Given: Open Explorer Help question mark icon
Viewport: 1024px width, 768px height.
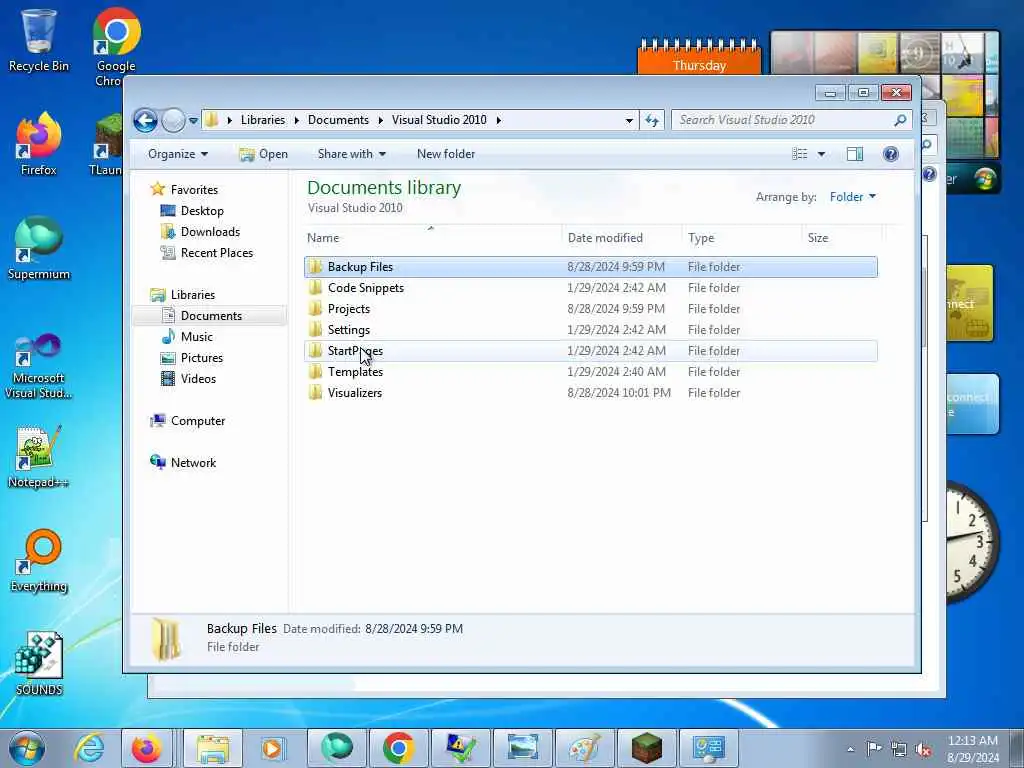Looking at the screenshot, I should point(890,154).
